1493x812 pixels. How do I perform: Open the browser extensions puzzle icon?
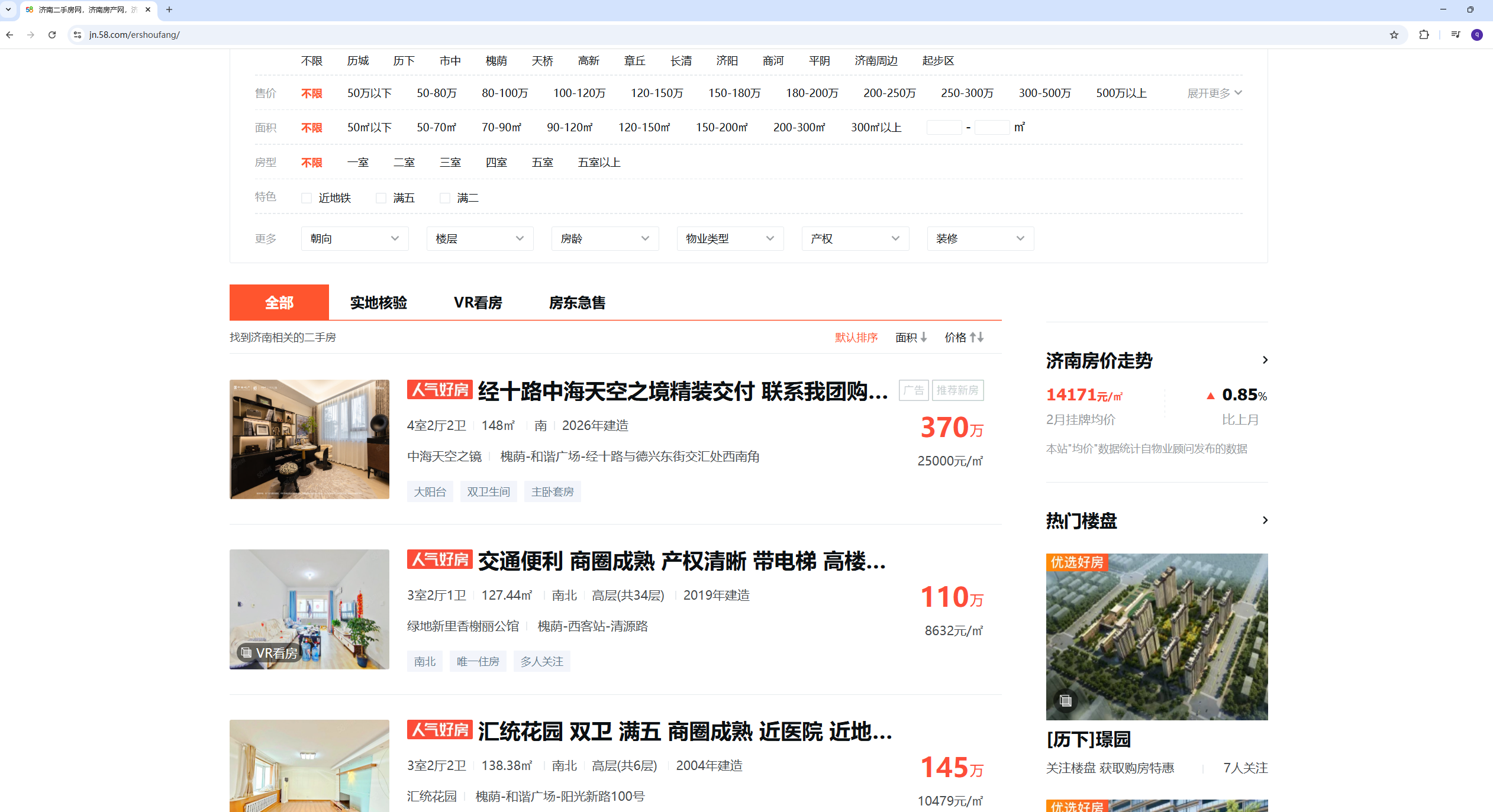pyautogui.click(x=1424, y=35)
